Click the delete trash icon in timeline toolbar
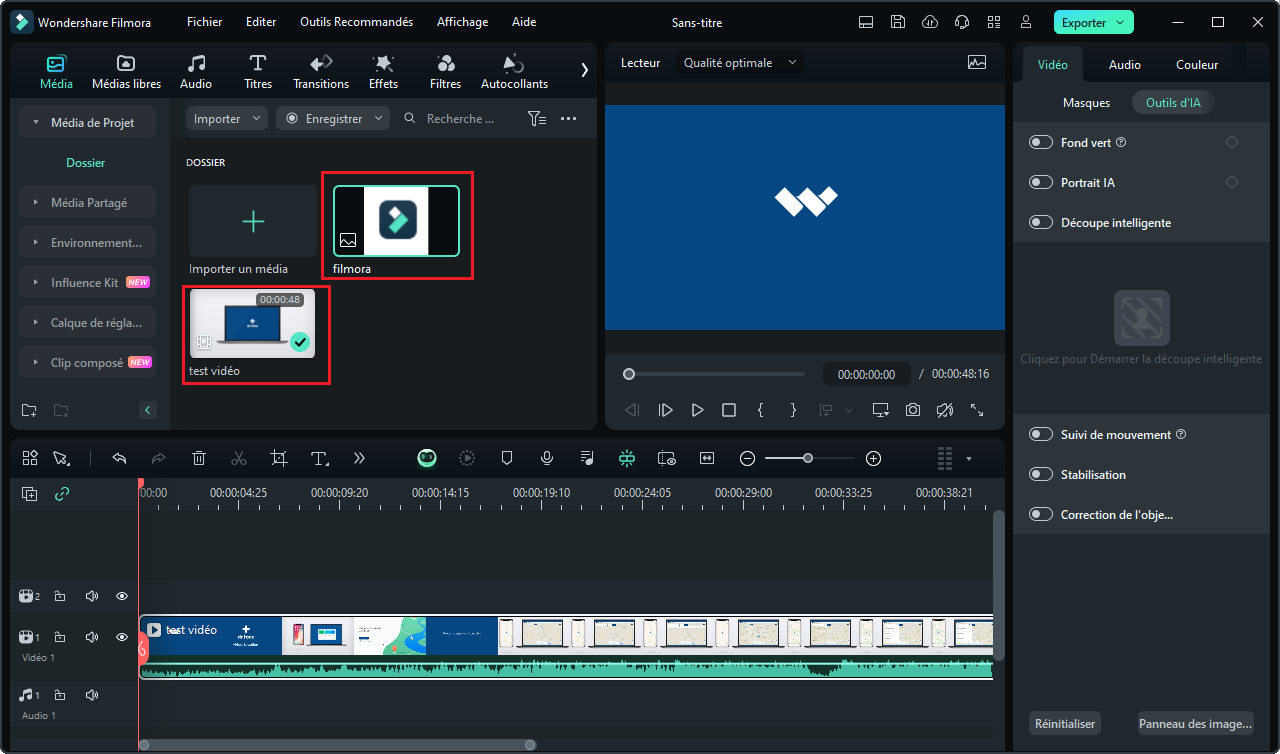1280x754 pixels. click(x=199, y=458)
